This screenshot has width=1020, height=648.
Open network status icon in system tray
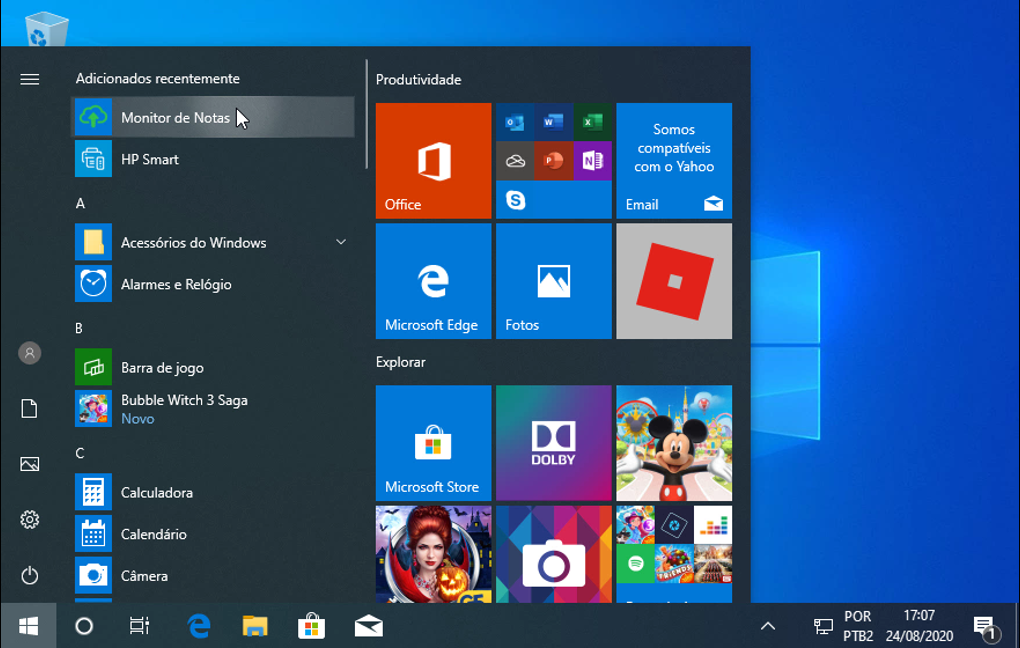coord(823,626)
